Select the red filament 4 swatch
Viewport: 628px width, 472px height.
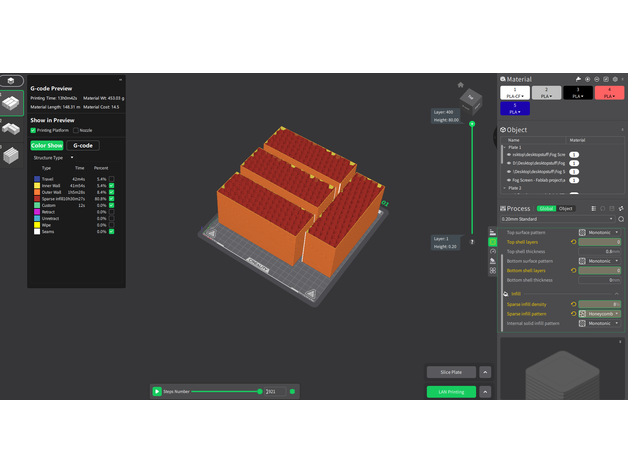click(609, 92)
